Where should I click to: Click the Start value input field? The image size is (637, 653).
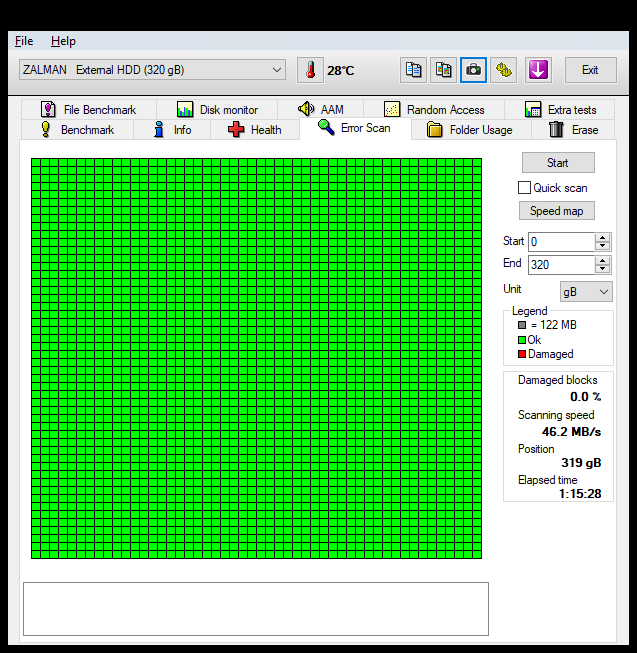pyautogui.click(x=561, y=242)
